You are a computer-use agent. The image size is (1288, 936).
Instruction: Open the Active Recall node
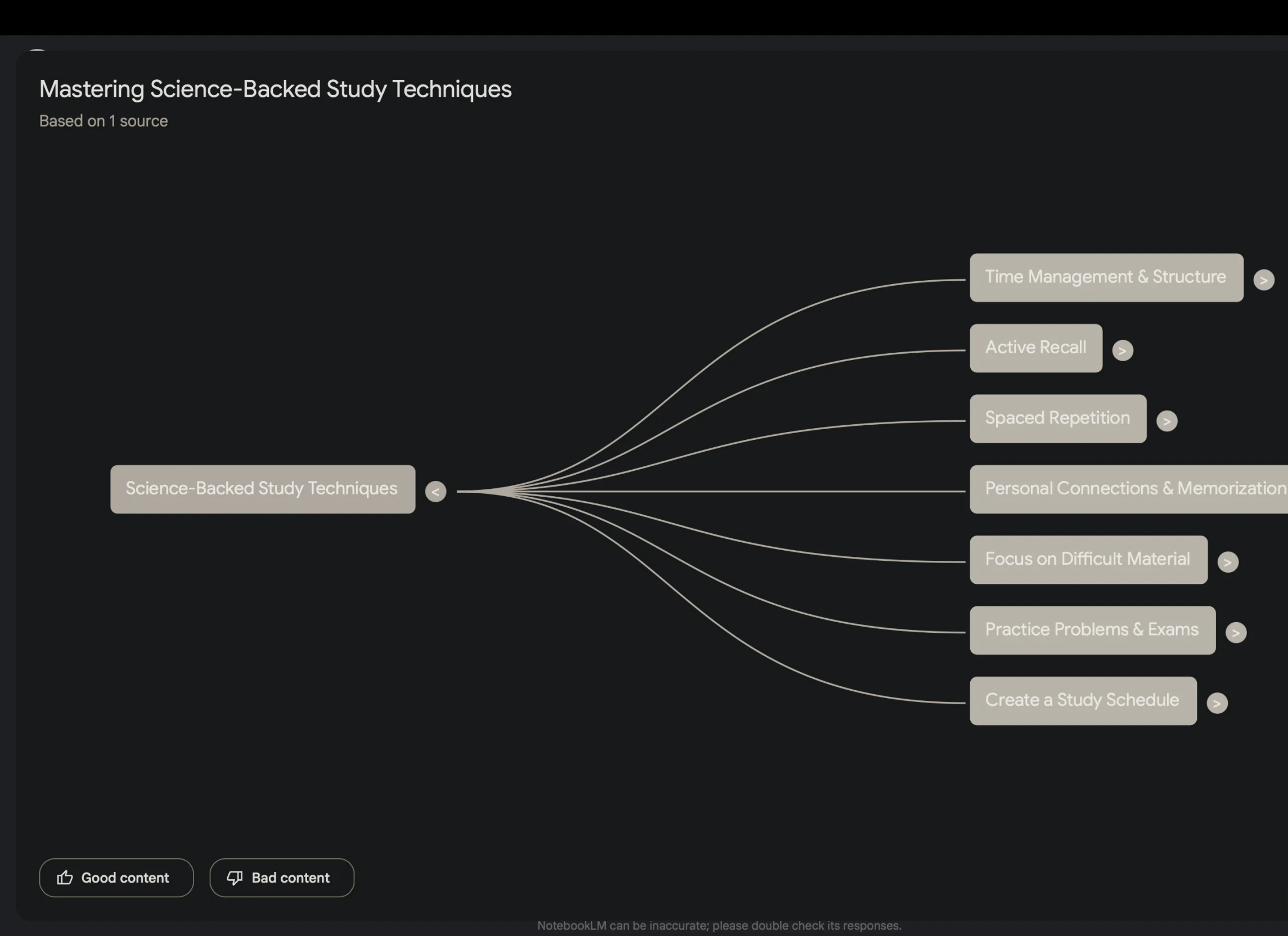(x=1035, y=348)
